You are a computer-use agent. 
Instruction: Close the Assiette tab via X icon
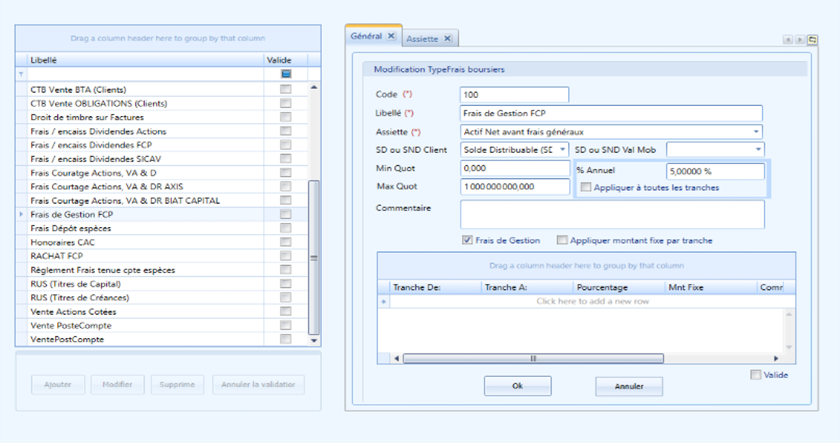[447, 39]
